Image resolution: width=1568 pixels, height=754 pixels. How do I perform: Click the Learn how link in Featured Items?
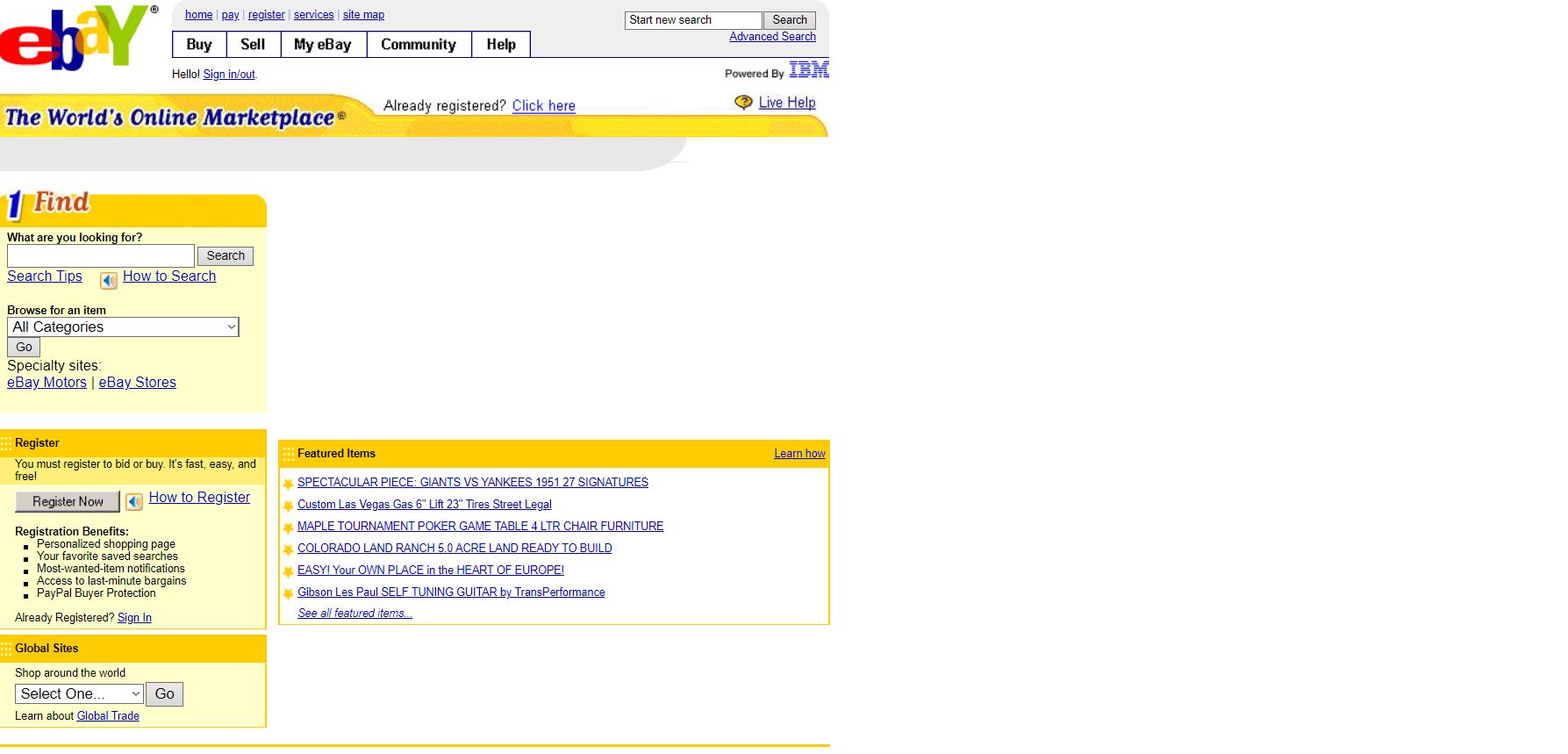[x=799, y=454]
